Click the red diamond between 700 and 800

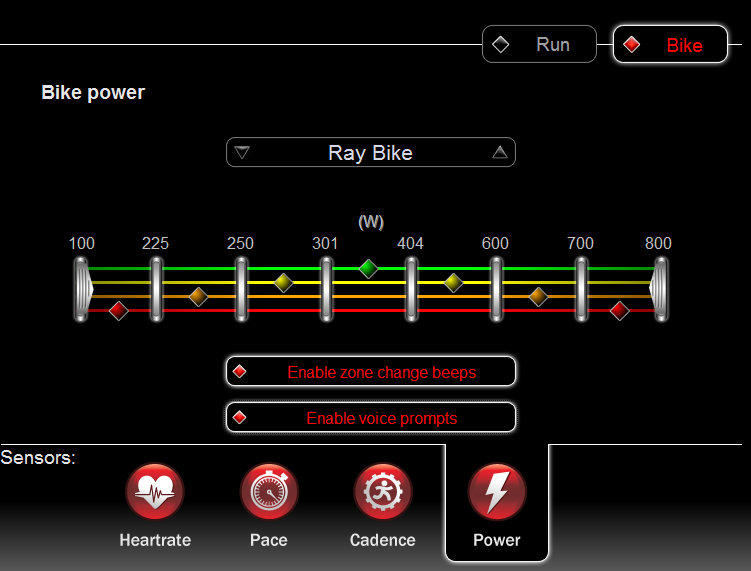pyautogui.click(x=620, y=311)
